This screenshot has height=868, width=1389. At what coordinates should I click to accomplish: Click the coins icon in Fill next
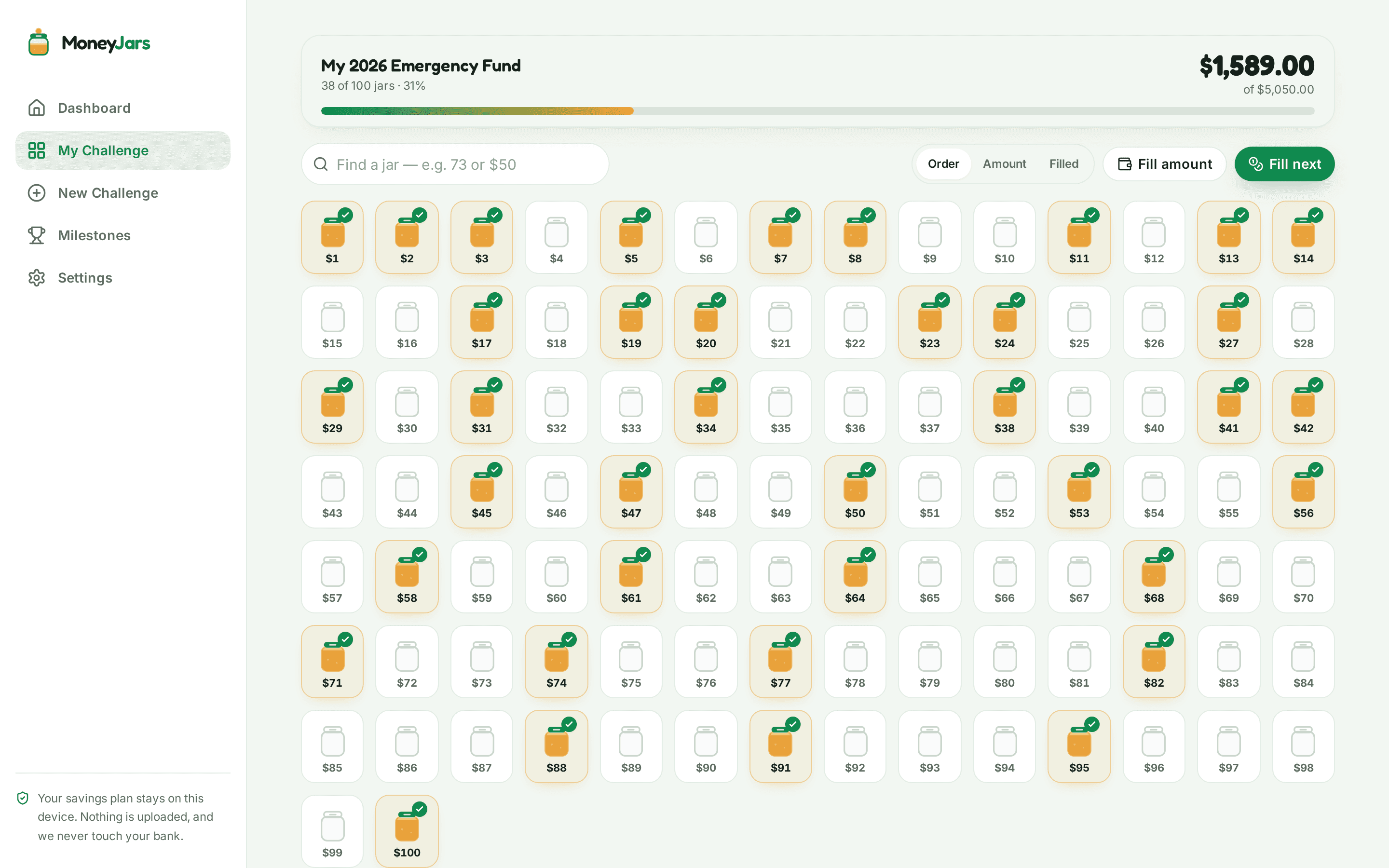(x=1256, y=164)
